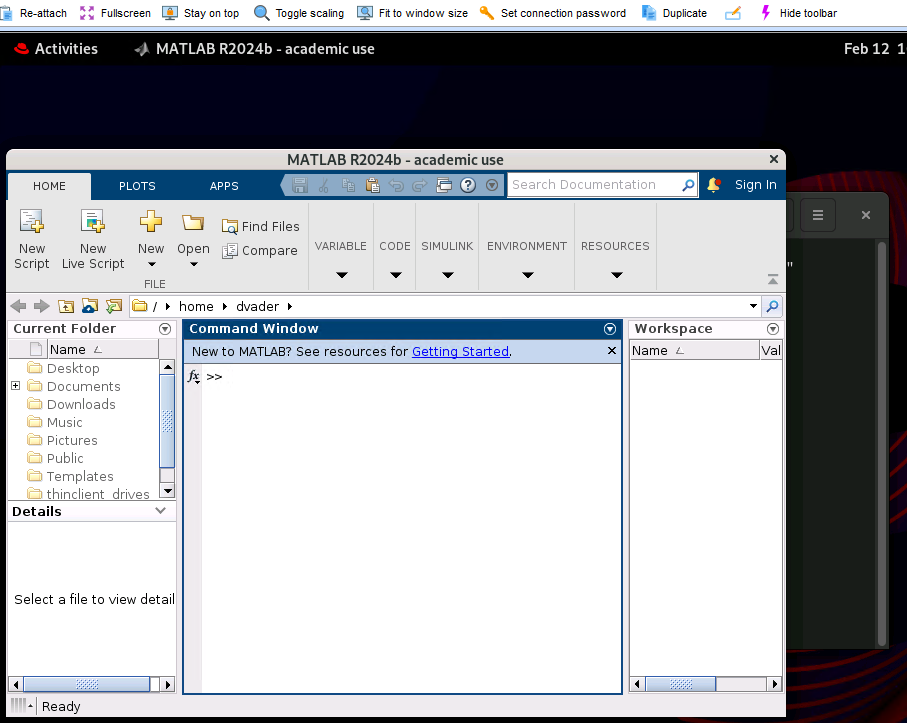Viewport: 907px width, 723px height.
Task: Click the Undo arrow icon
Action: coord(396,185)
